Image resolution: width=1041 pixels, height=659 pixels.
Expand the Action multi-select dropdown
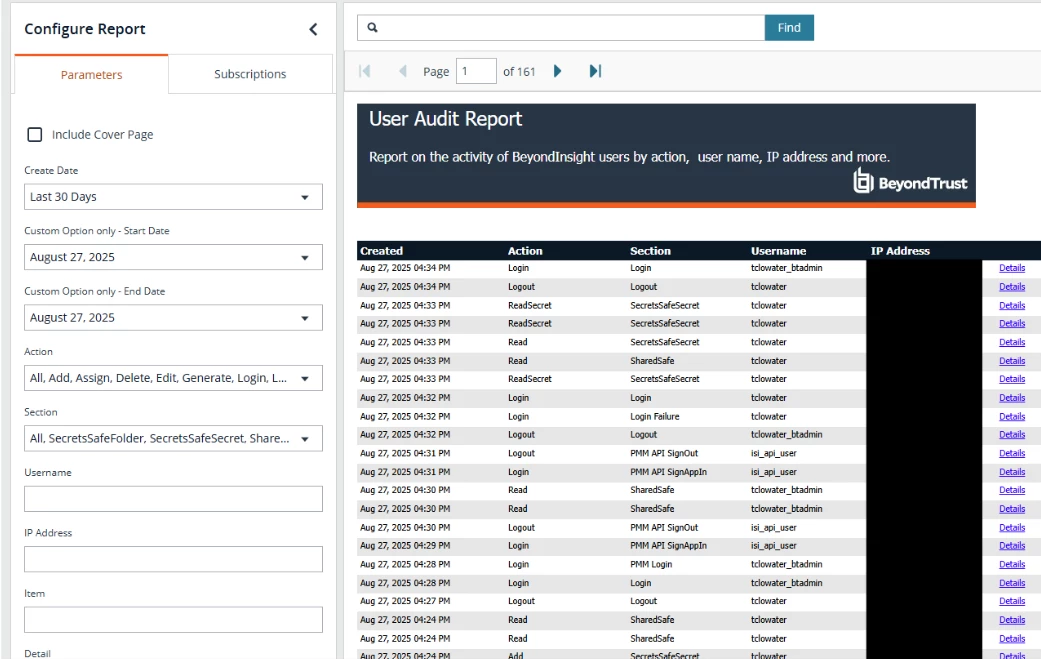(x=173, y=378)
